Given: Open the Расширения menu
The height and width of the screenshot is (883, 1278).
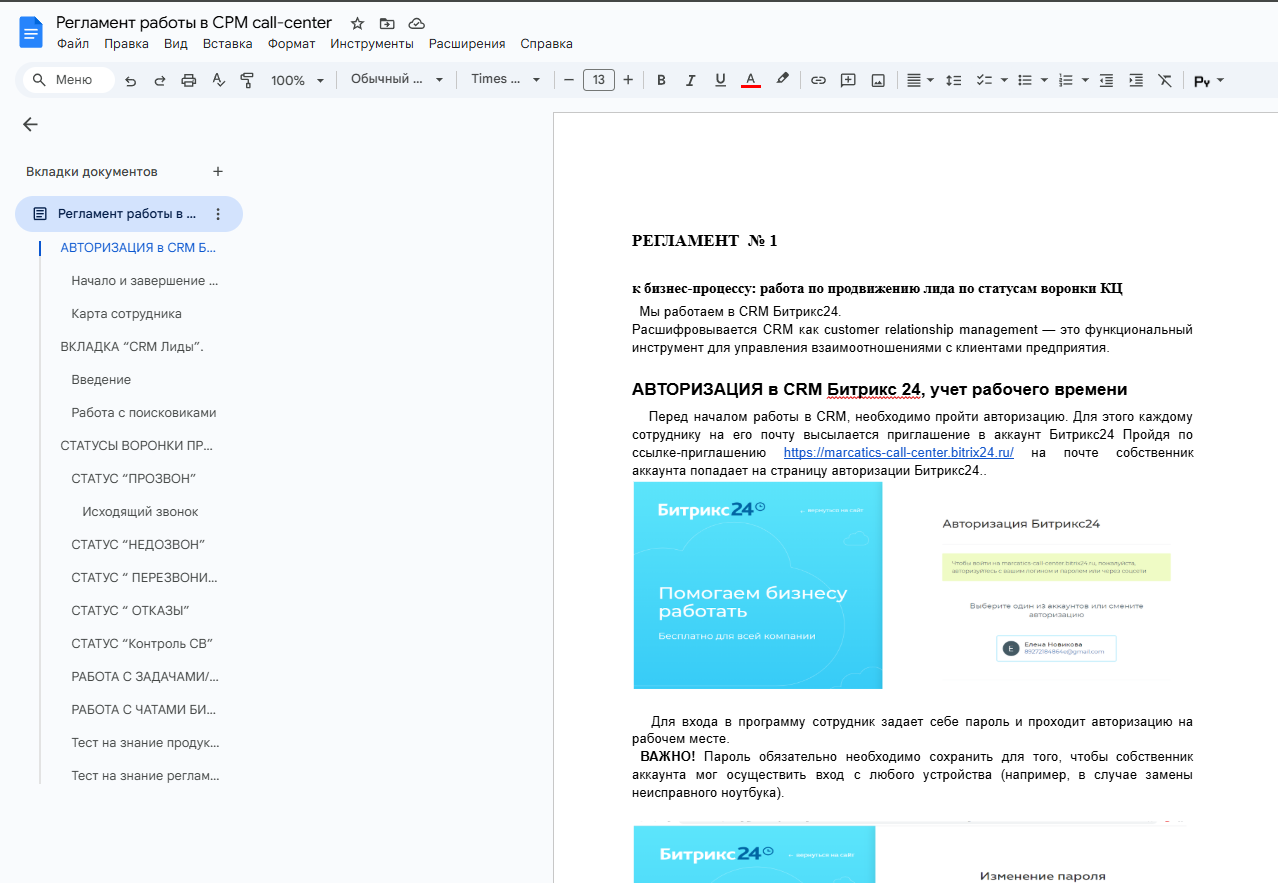Looking at the screenshot, I should click(467, 44).
